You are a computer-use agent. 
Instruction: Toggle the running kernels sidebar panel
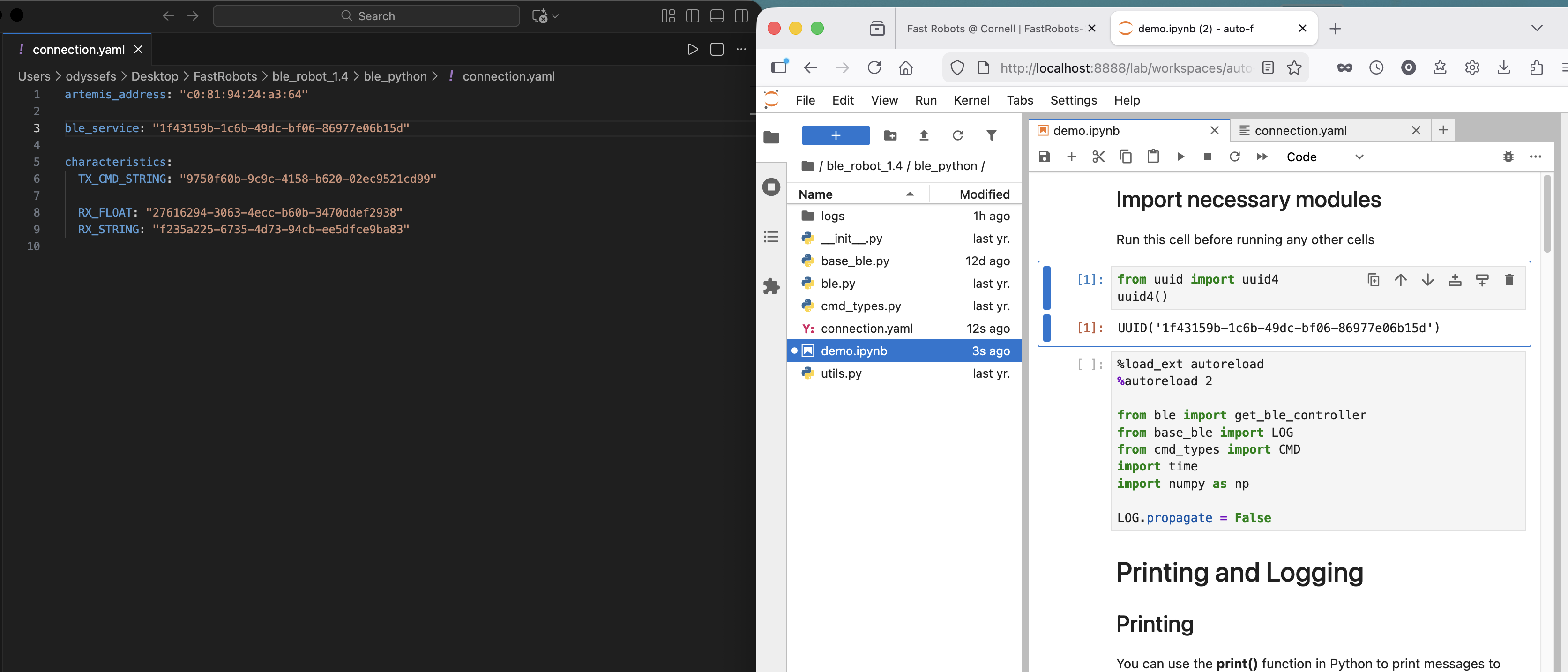click(771, 187)
